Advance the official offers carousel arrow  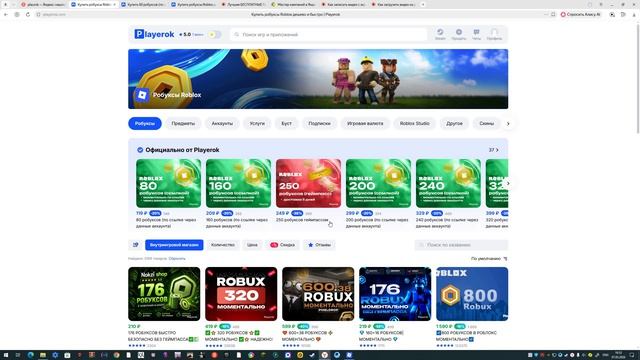click(x=508, y=183)
